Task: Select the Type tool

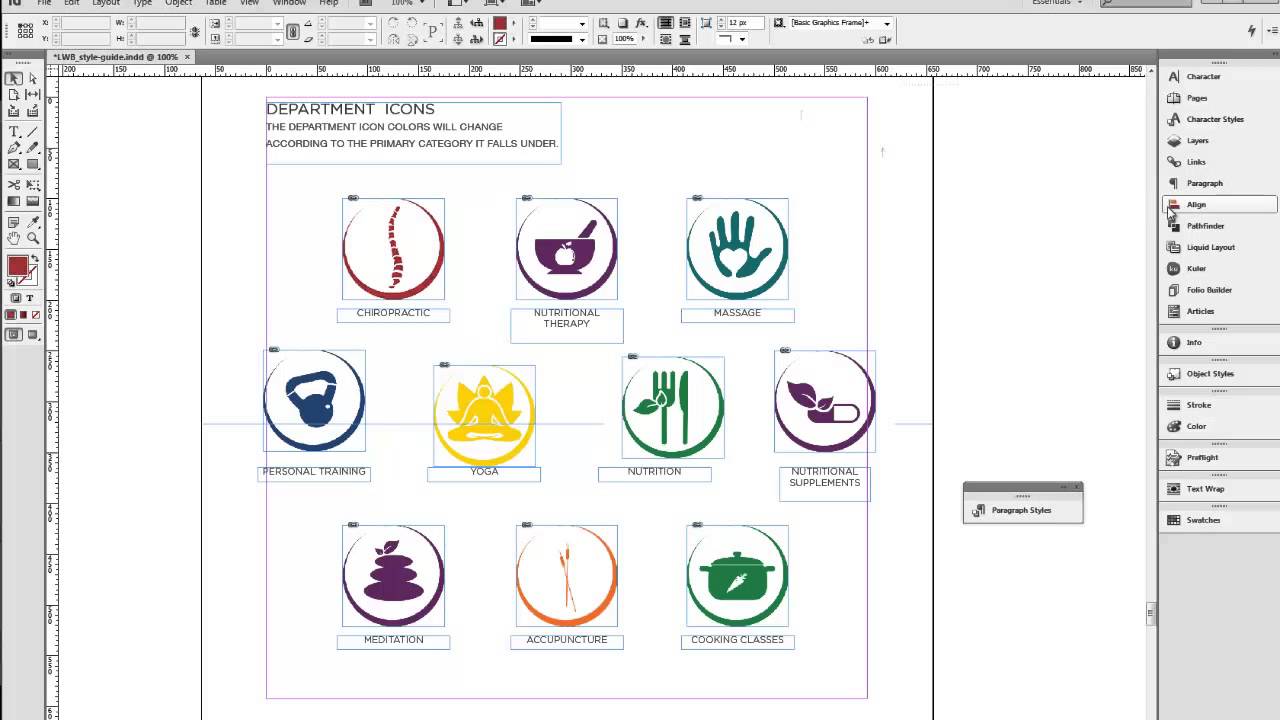Action: coord(14,132)
